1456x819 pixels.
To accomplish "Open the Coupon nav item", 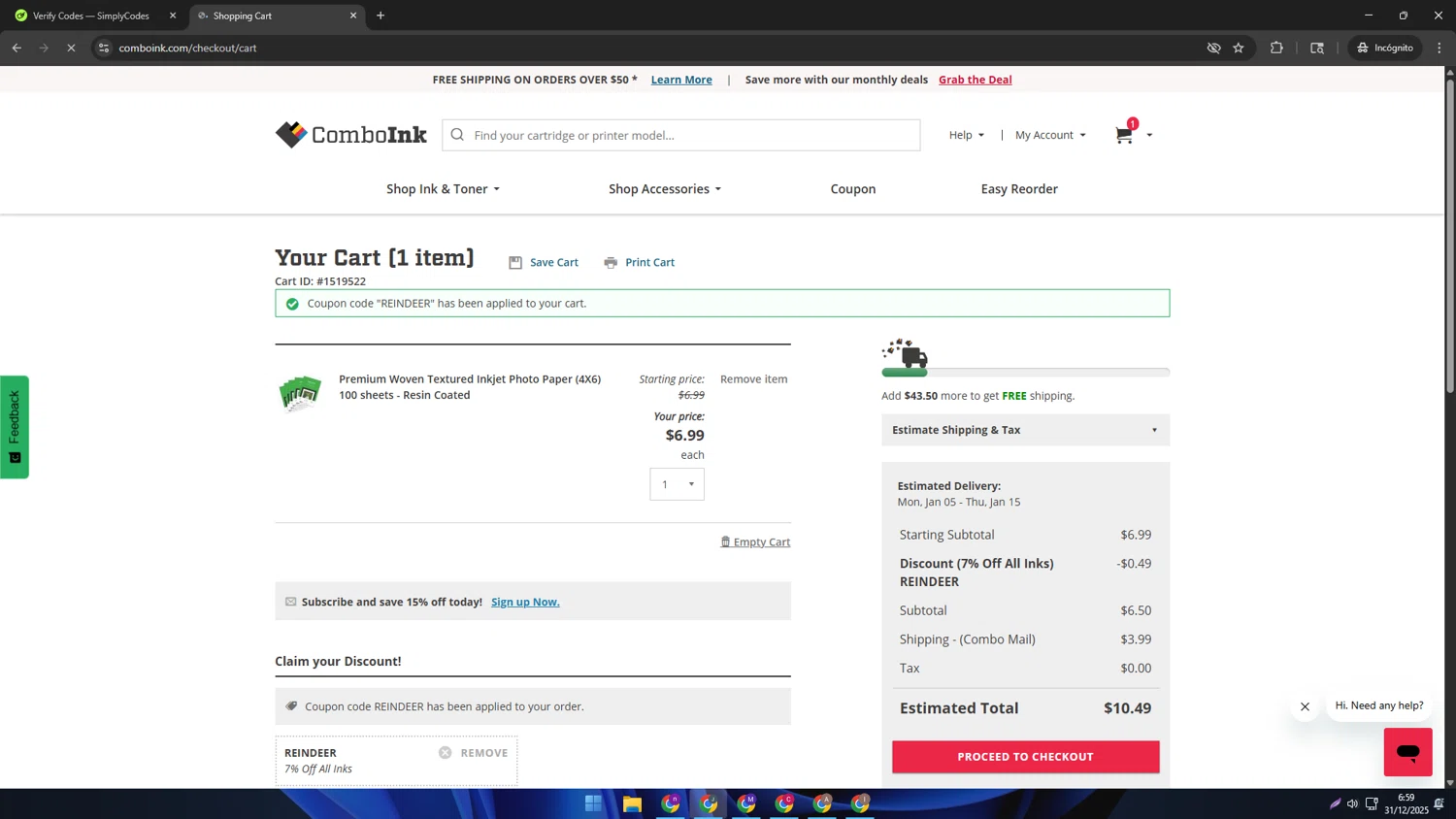I will pos(852,189).
